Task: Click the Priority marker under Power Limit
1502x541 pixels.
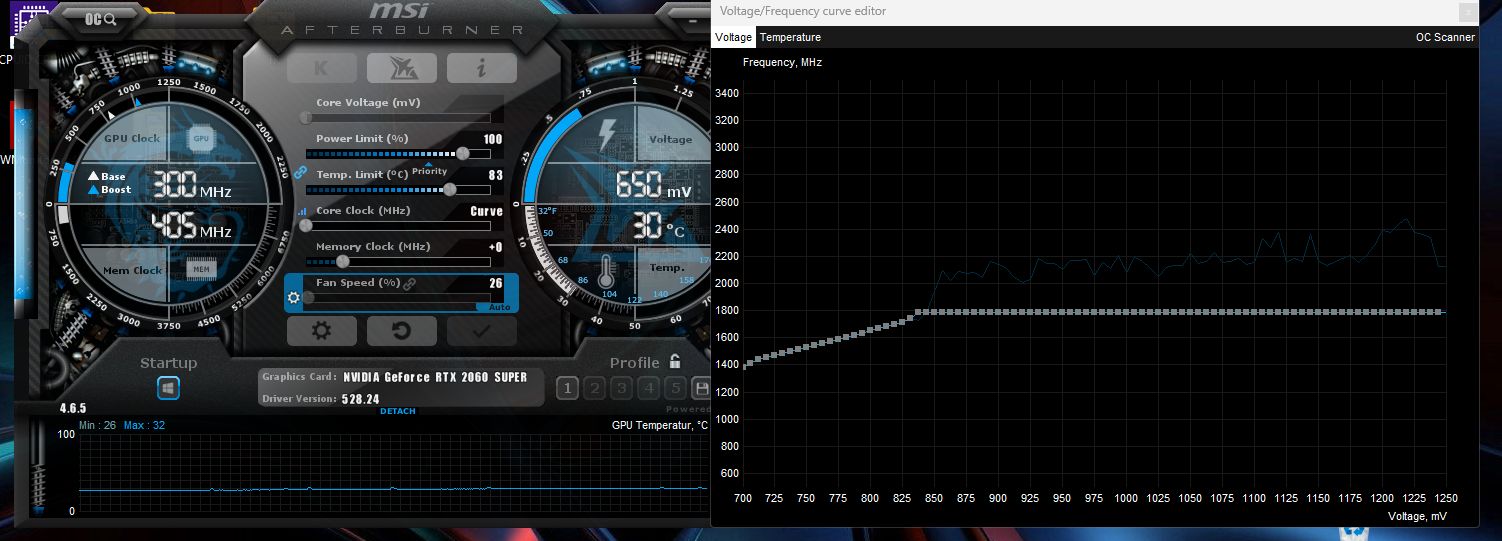Action: click(430, 169)
